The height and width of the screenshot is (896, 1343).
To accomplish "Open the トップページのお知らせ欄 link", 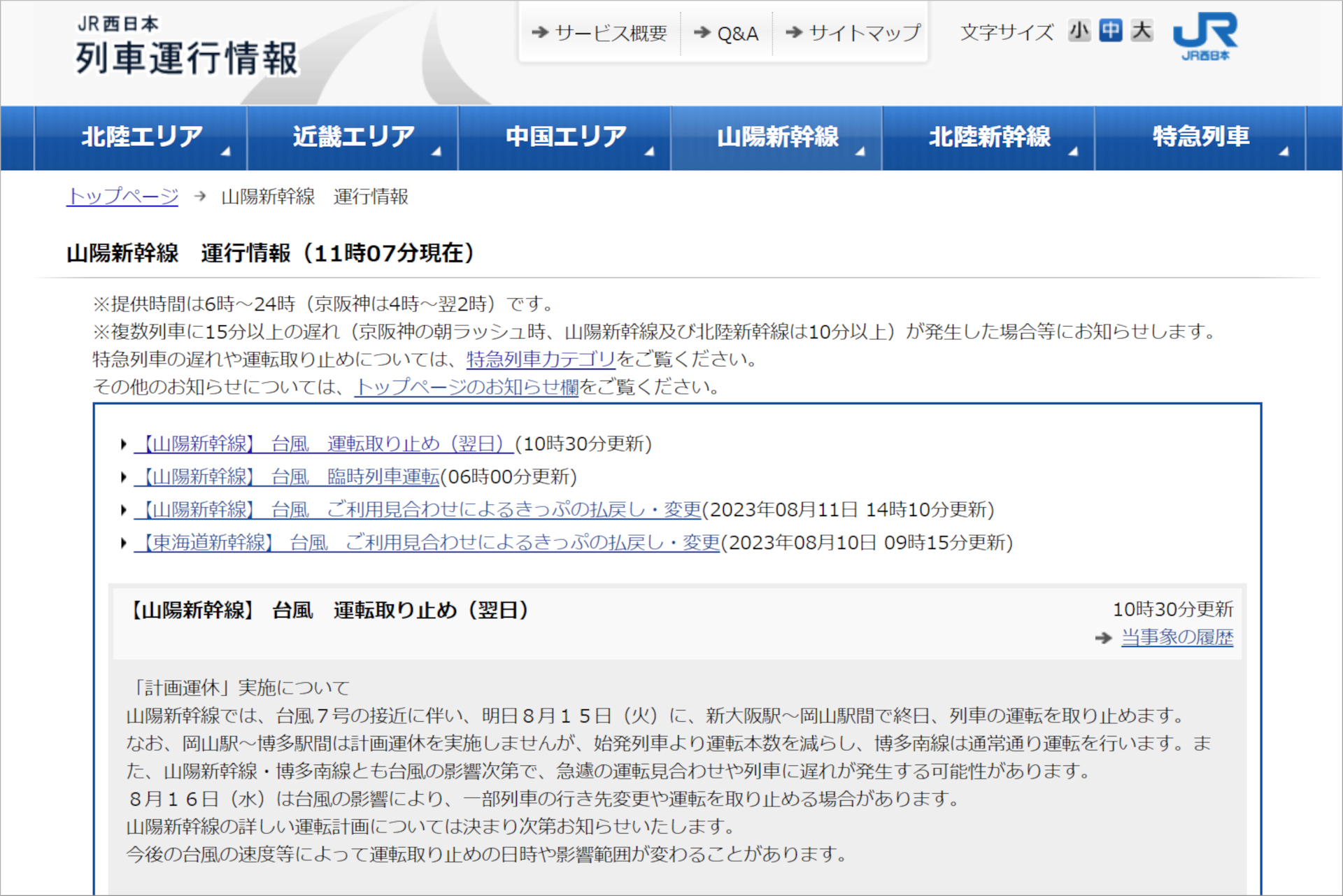I will click(467, 387).
